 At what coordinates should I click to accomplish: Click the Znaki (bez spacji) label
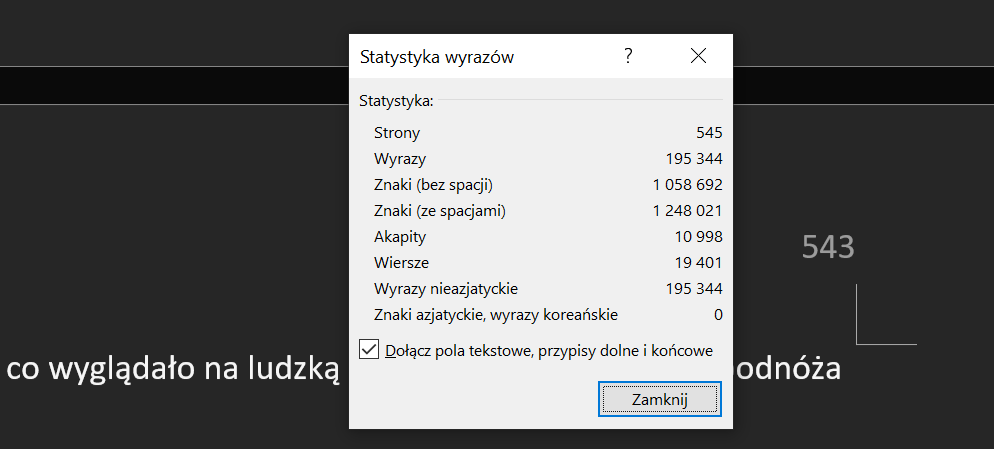434,184
